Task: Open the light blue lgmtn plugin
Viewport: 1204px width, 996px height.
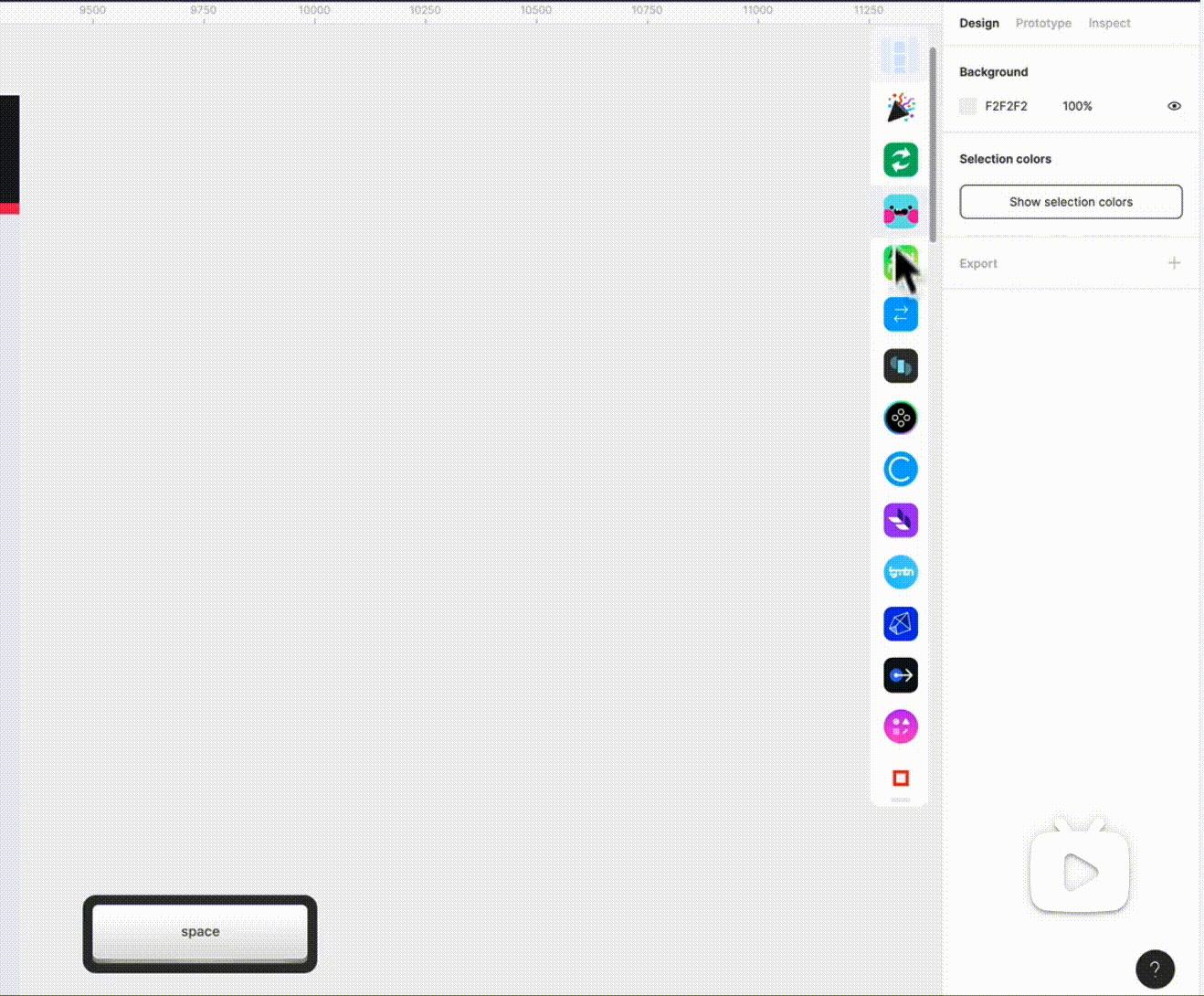Action: 901,572
